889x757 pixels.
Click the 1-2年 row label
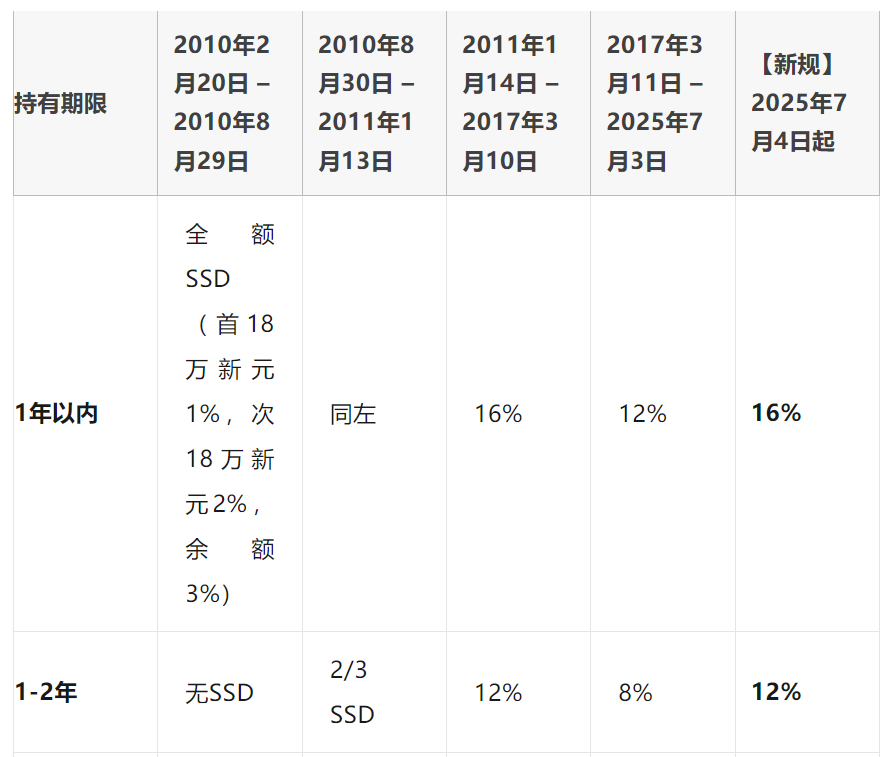pyautogui.click(x=46, y=692)
